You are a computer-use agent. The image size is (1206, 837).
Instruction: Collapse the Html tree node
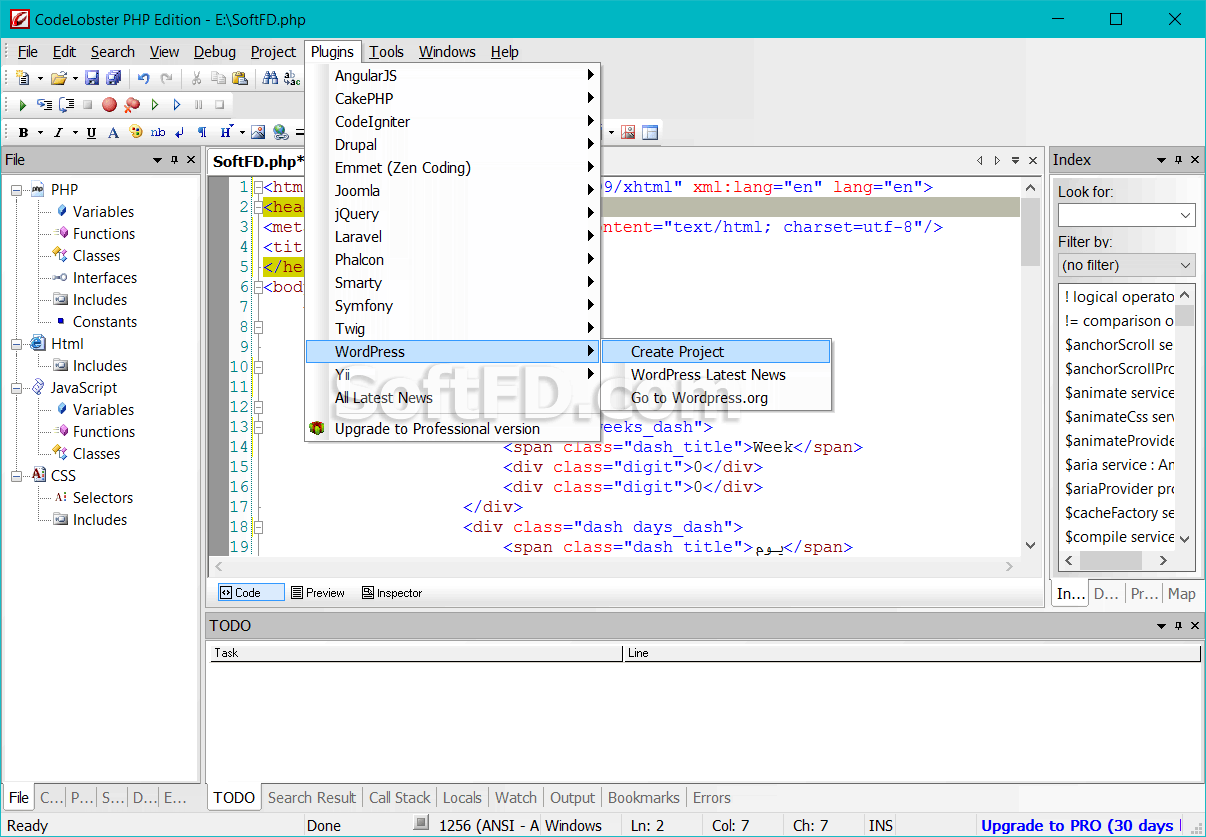17,344
